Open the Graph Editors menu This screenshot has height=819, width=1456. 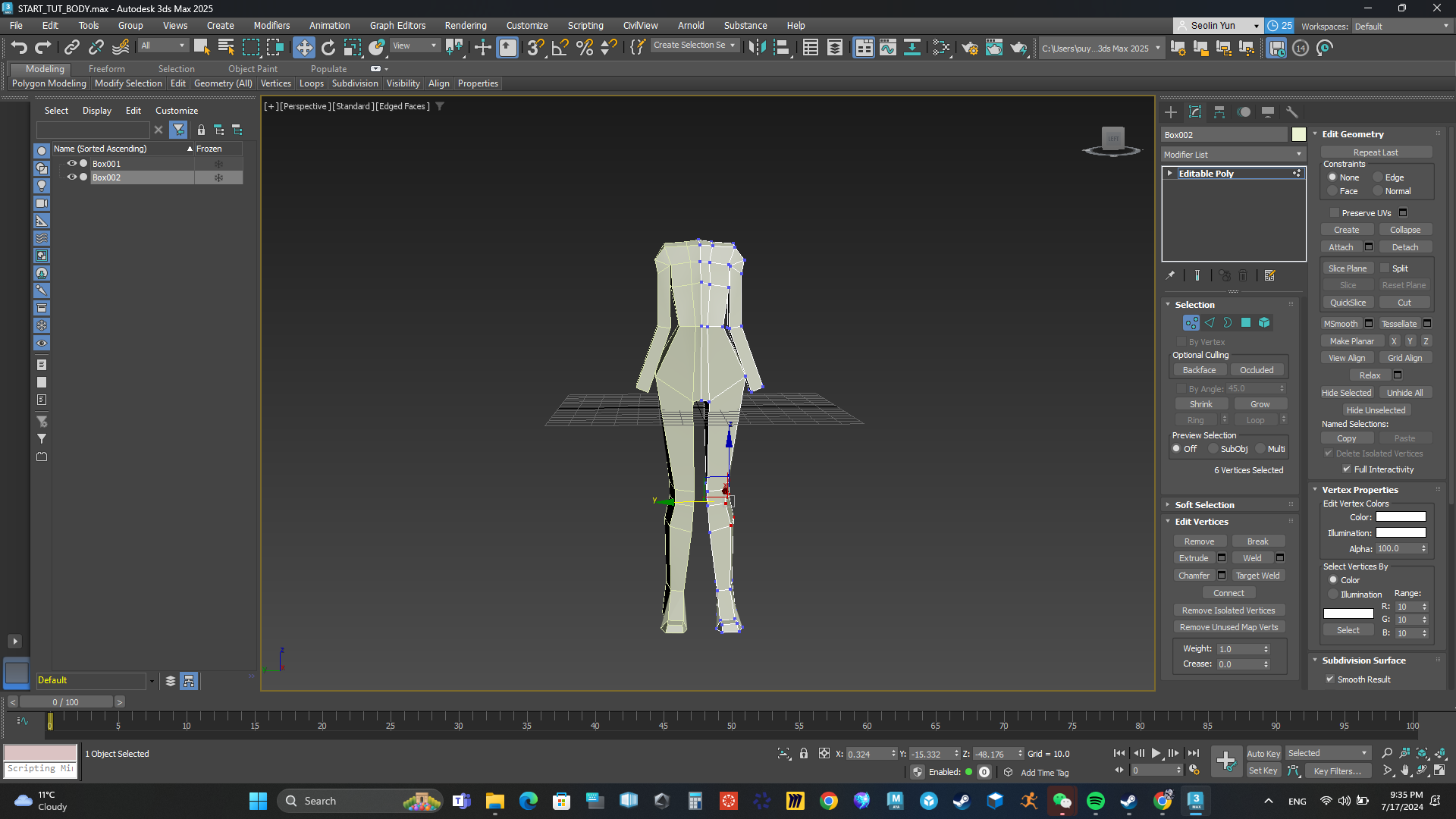[x=397, y=25]
